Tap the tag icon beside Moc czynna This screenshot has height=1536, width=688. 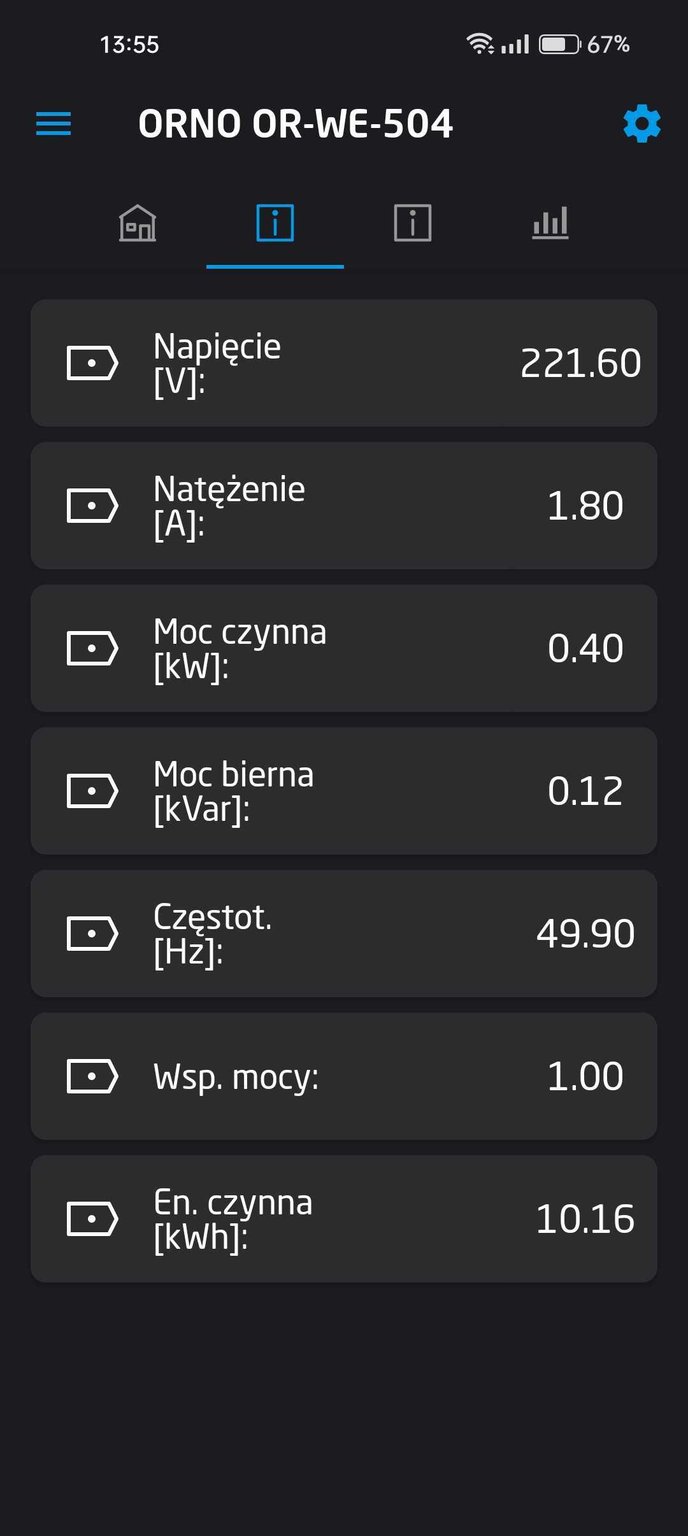[92, 649]
